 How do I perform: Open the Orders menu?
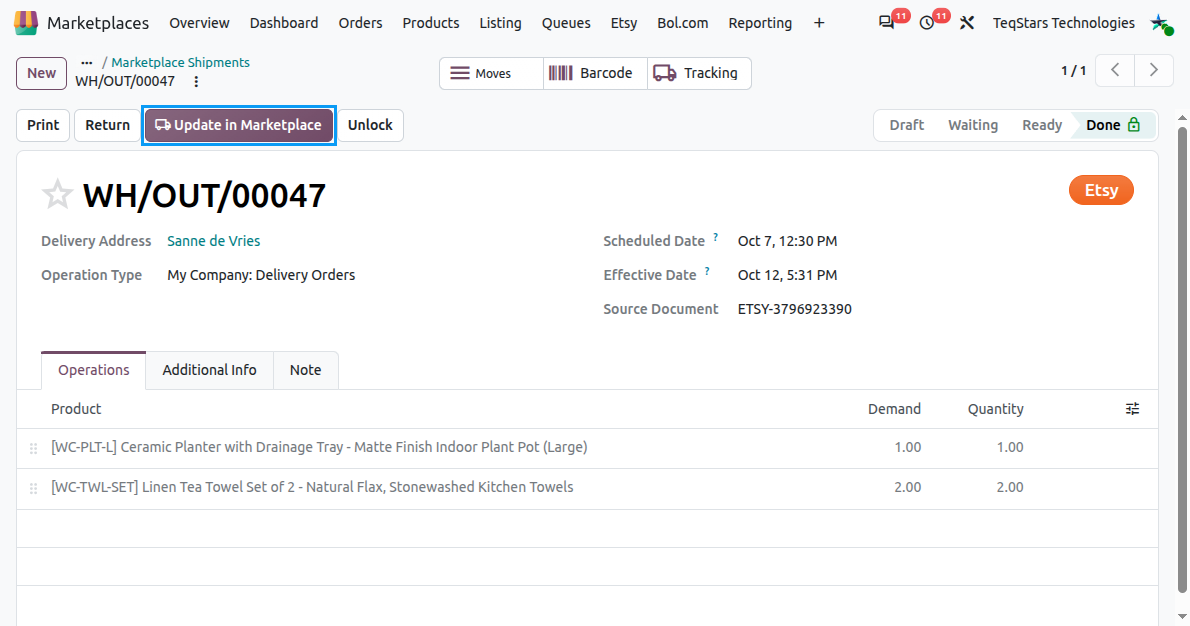tap(360, 23)
